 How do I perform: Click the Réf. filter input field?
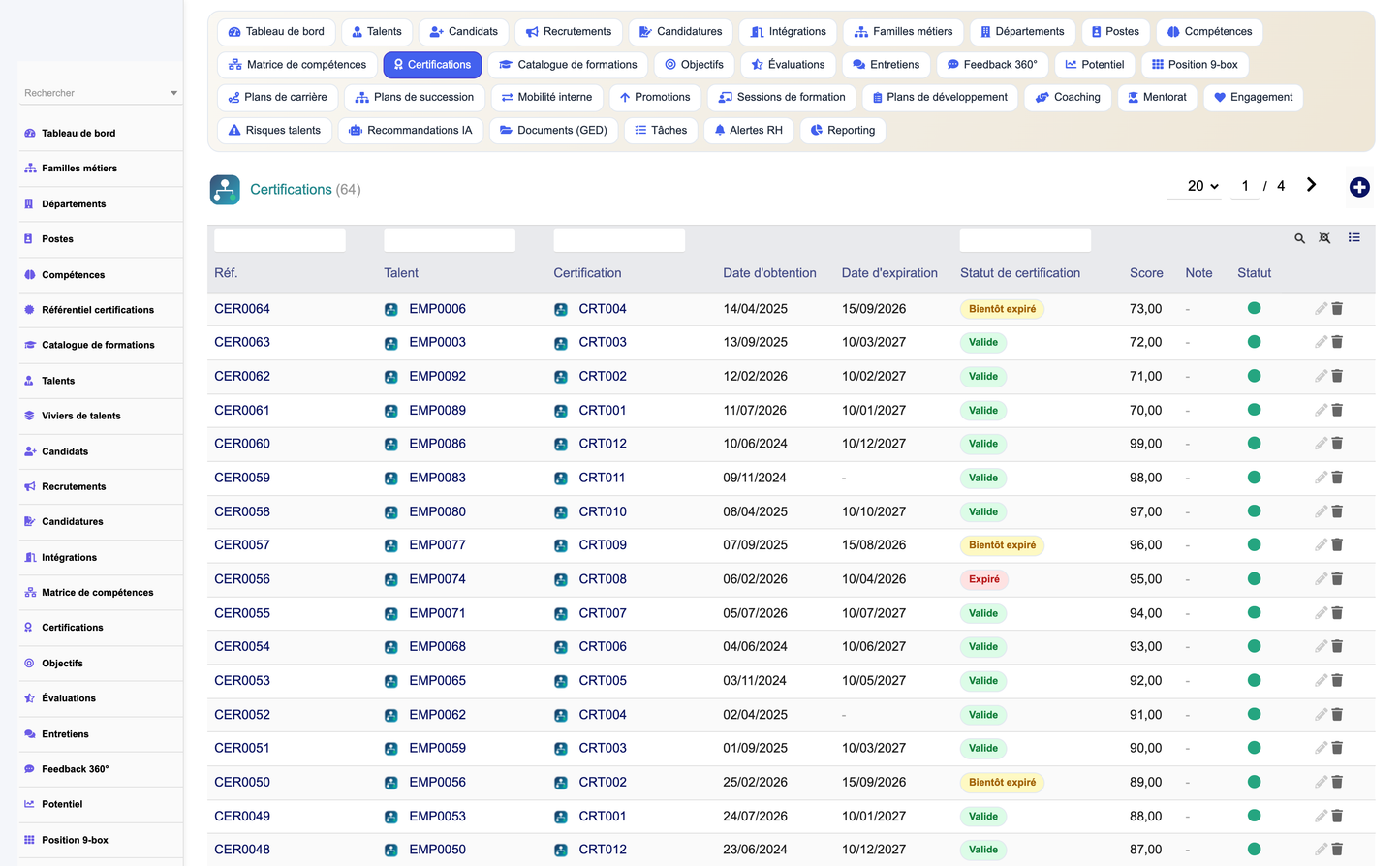point(280,240)
